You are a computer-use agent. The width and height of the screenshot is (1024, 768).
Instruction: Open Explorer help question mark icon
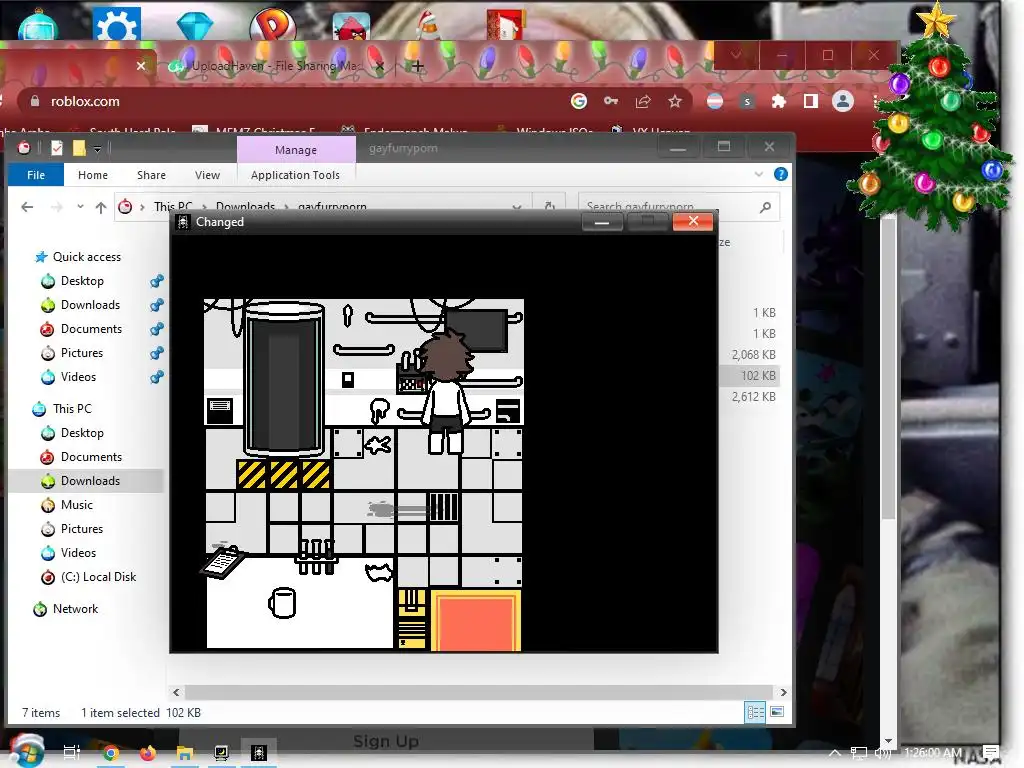[x=780, y=174]
